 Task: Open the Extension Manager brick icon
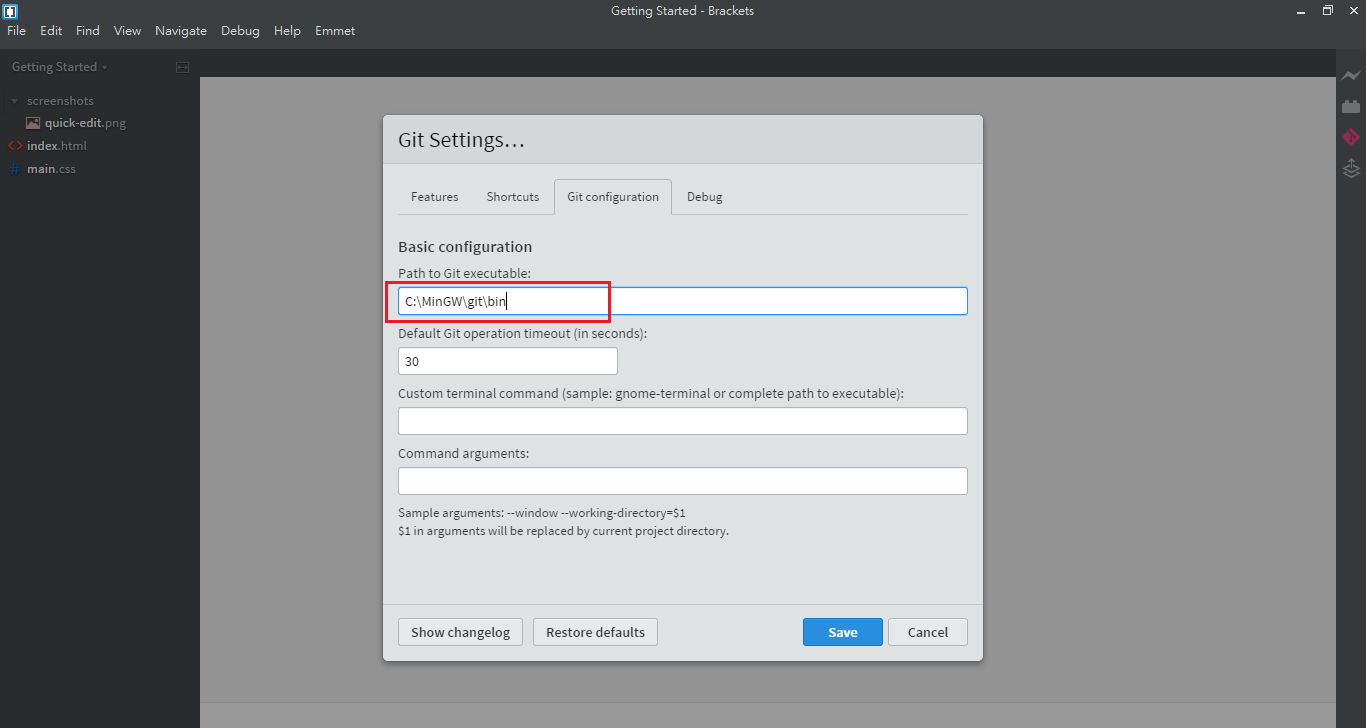[1351, 106]
